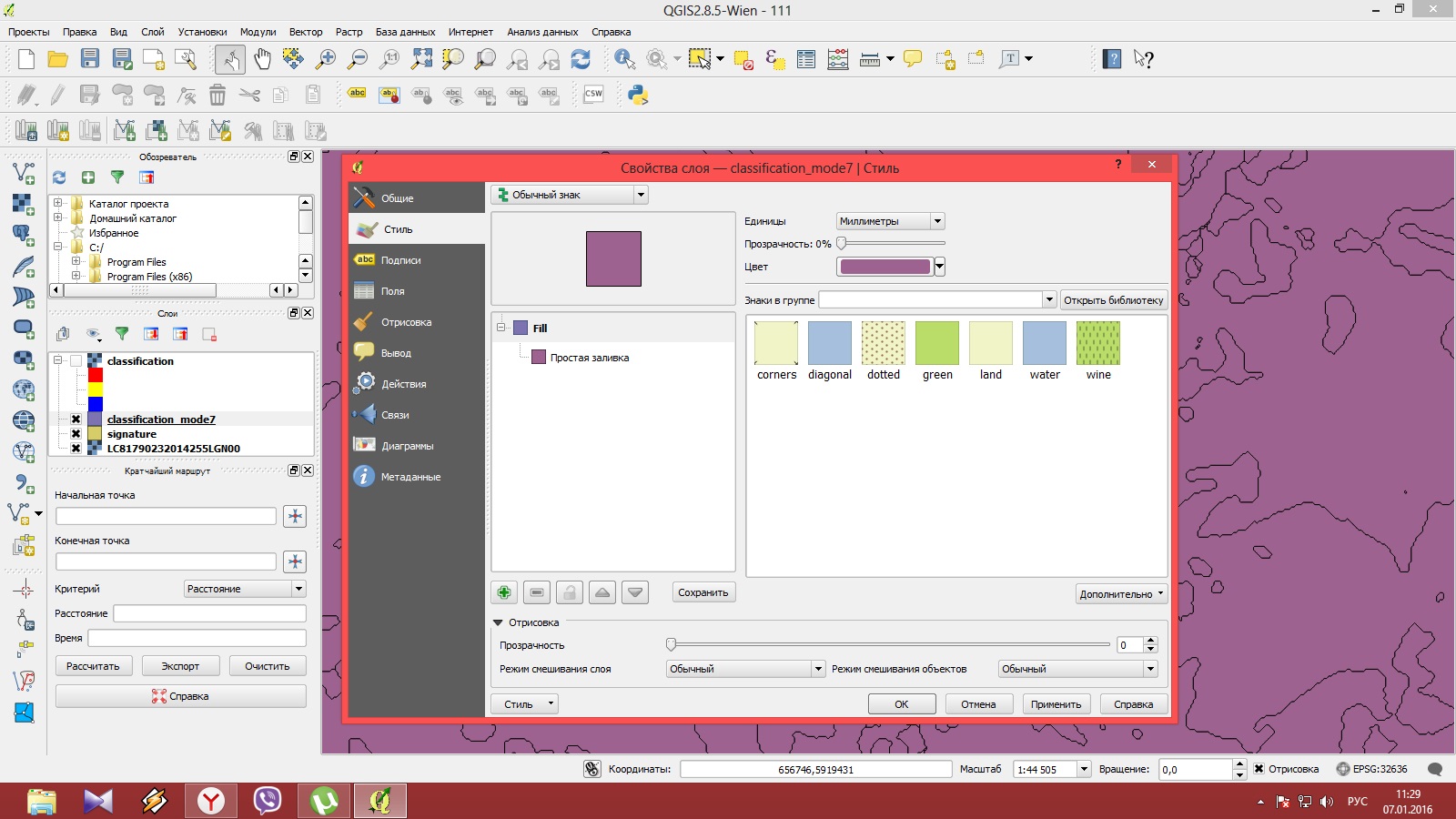Activate the Zoom In magnifier tool
The image size is (1456, 819).
pos(325,59)
